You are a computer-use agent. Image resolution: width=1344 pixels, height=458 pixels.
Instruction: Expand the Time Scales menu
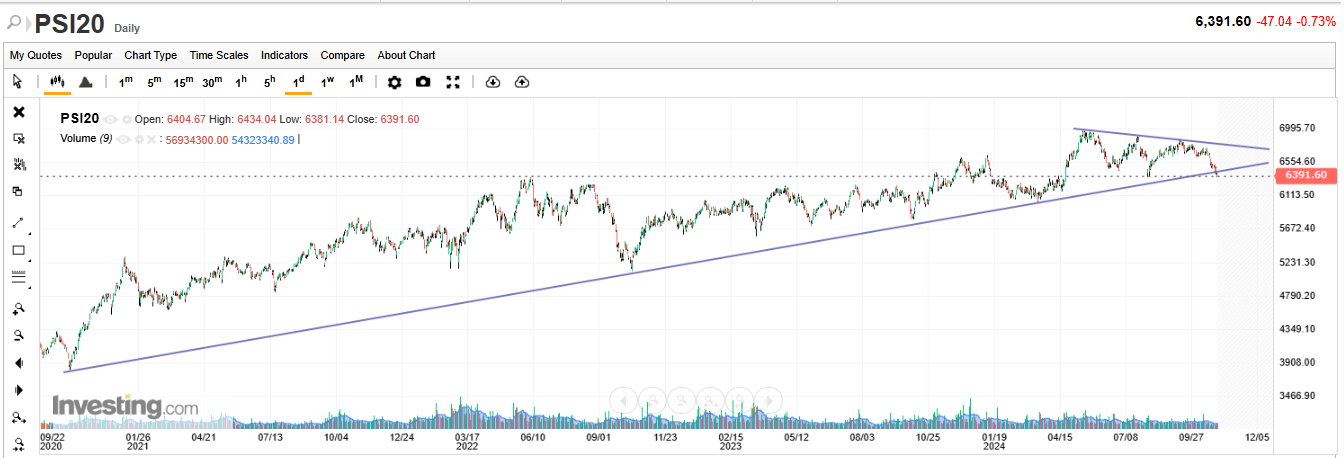[219, 55]
